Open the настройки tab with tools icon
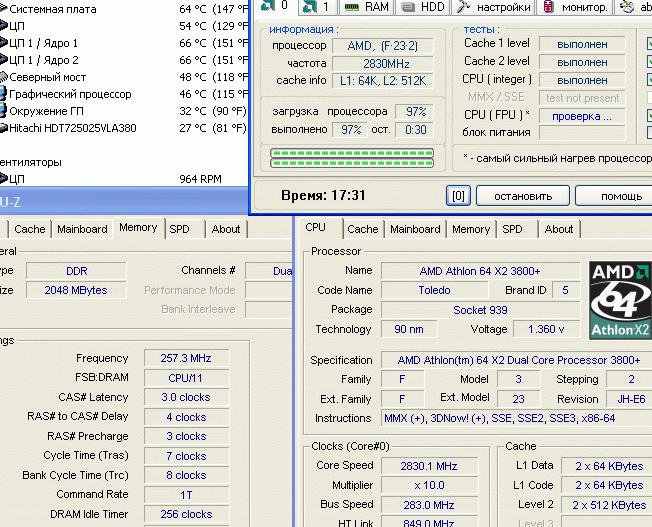 click(x=492, y=7)
